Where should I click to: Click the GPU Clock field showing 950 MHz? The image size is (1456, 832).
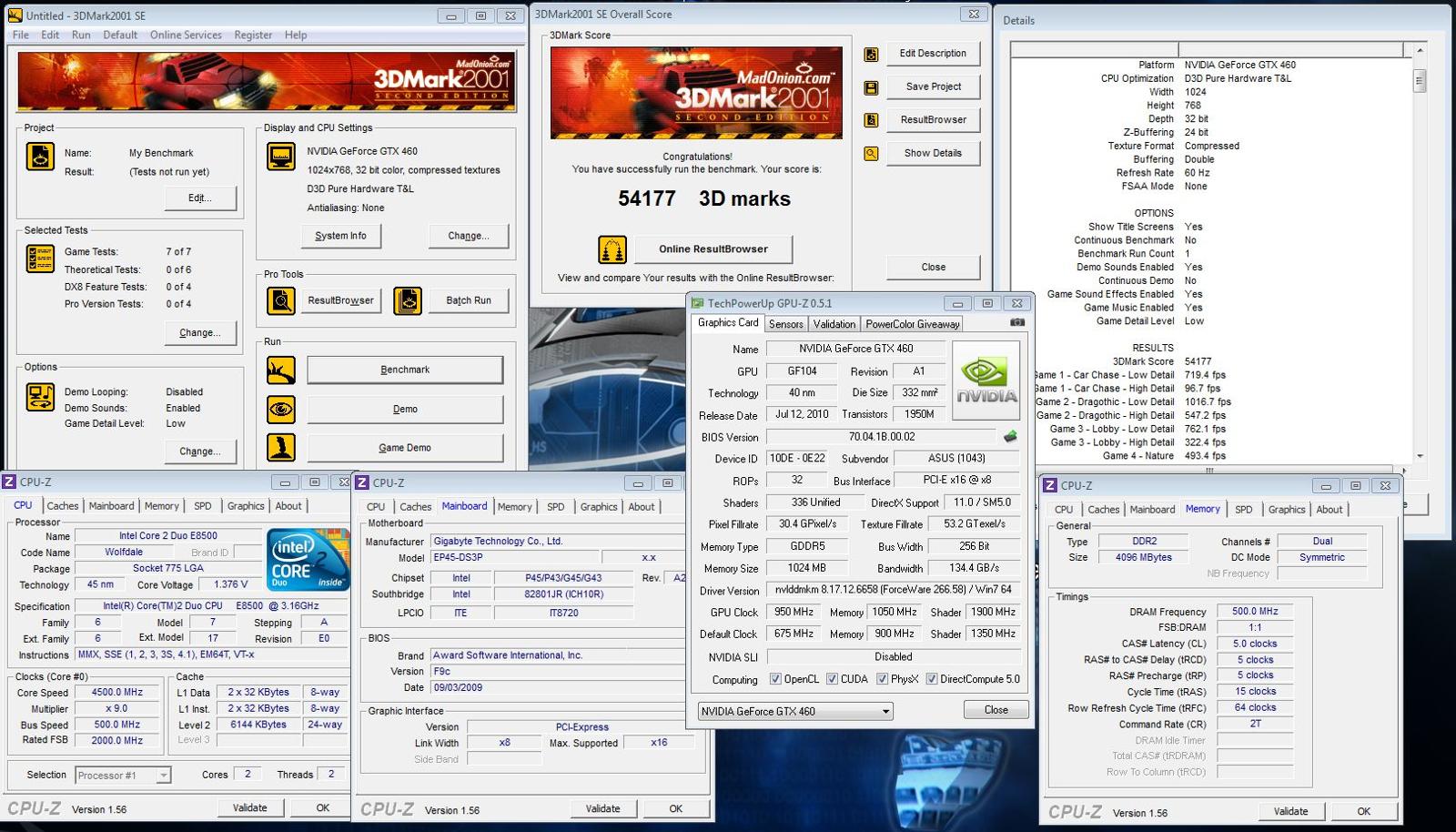tap(794, 613)
